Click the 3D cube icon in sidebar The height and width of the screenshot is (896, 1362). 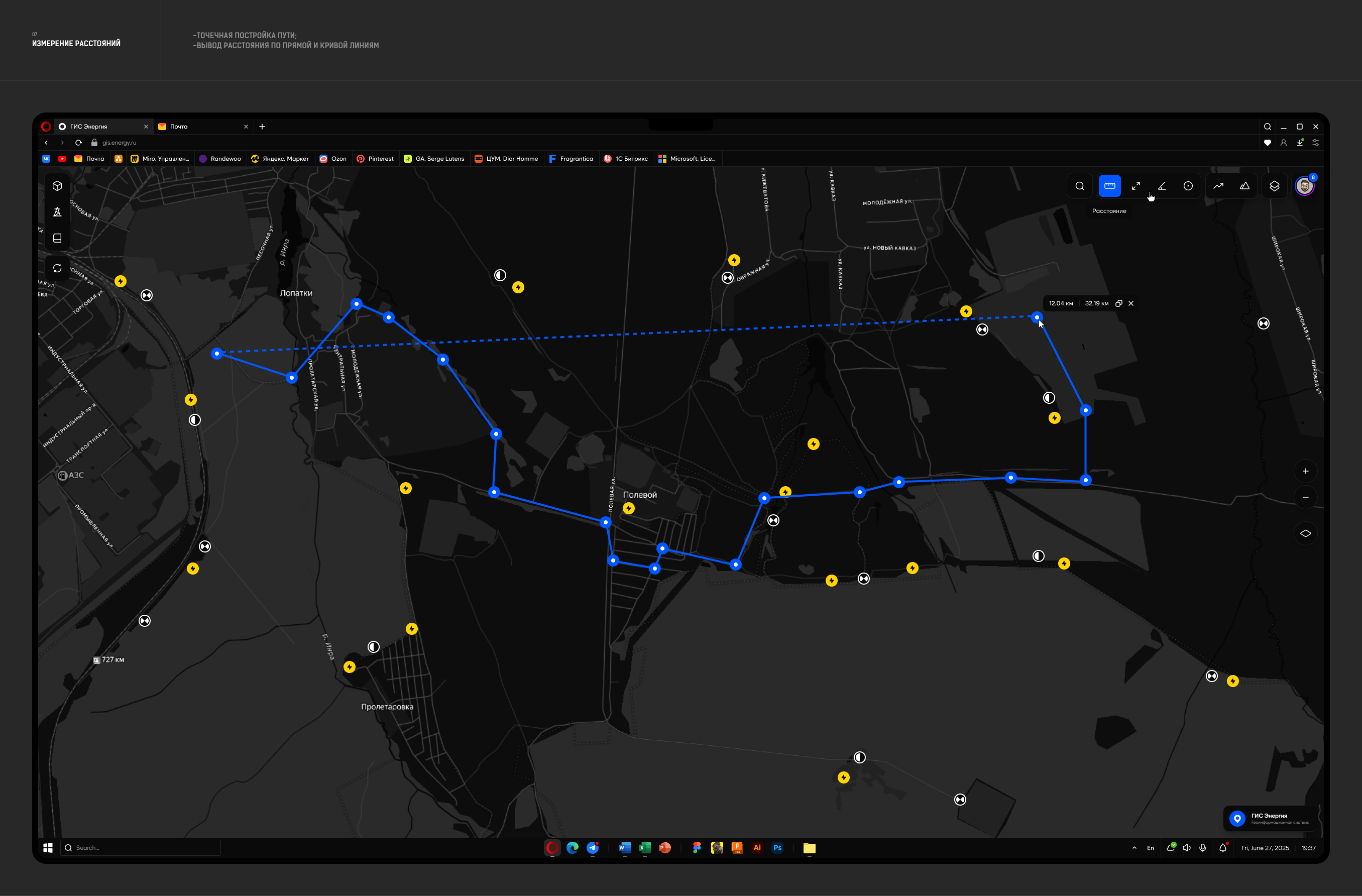(57, 186)
